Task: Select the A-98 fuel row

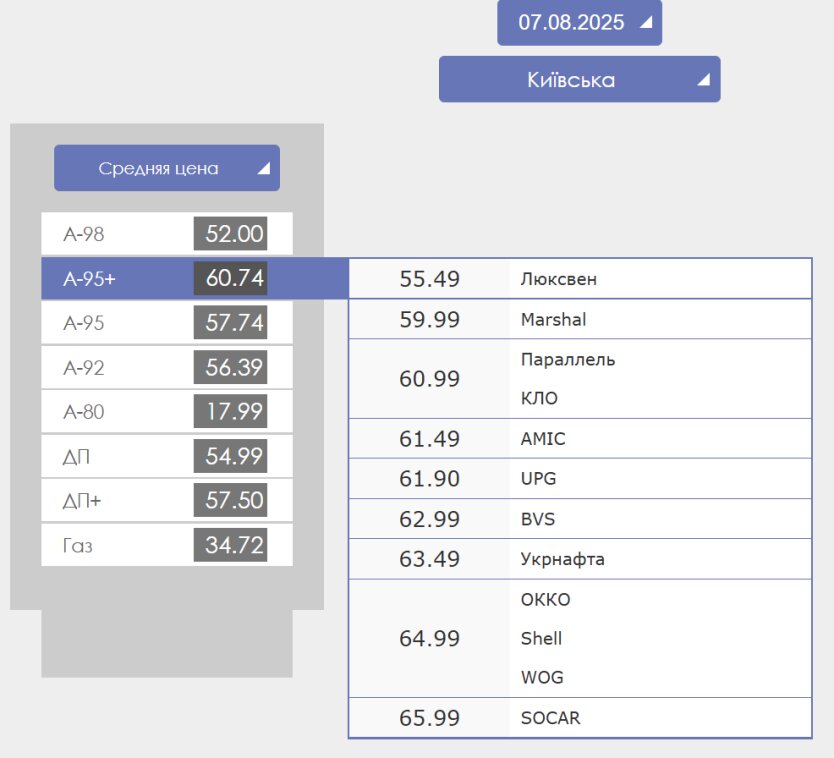Action: click(x=167, y=234)
